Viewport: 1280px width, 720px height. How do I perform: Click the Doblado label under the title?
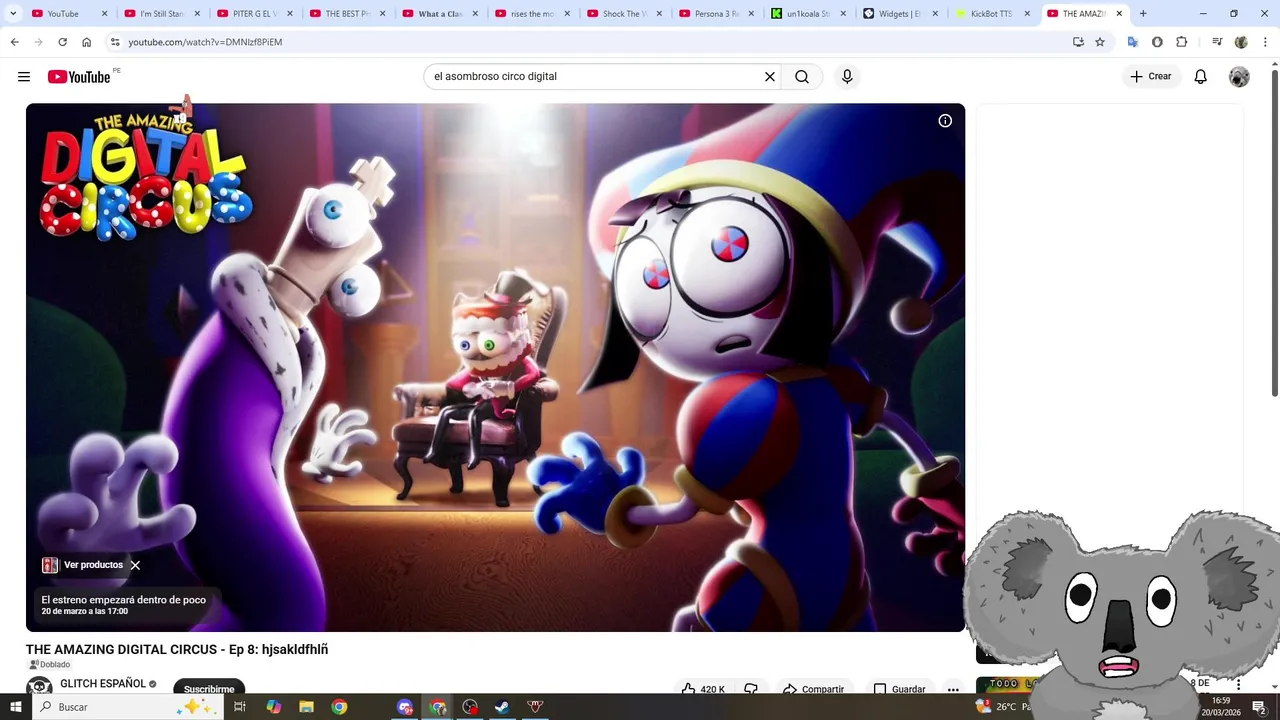[50, 665]
